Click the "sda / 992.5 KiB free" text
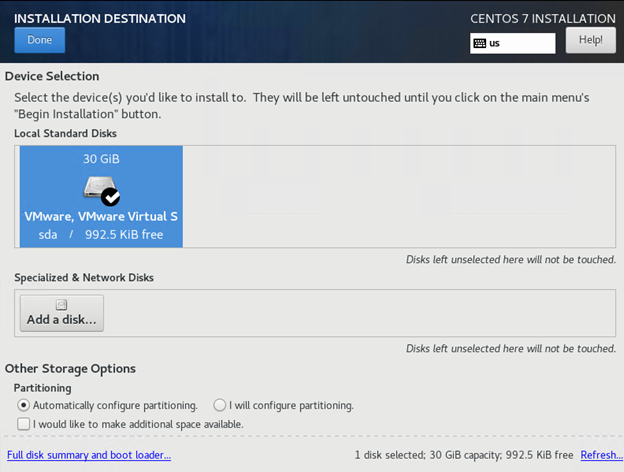 coord(101,235)
